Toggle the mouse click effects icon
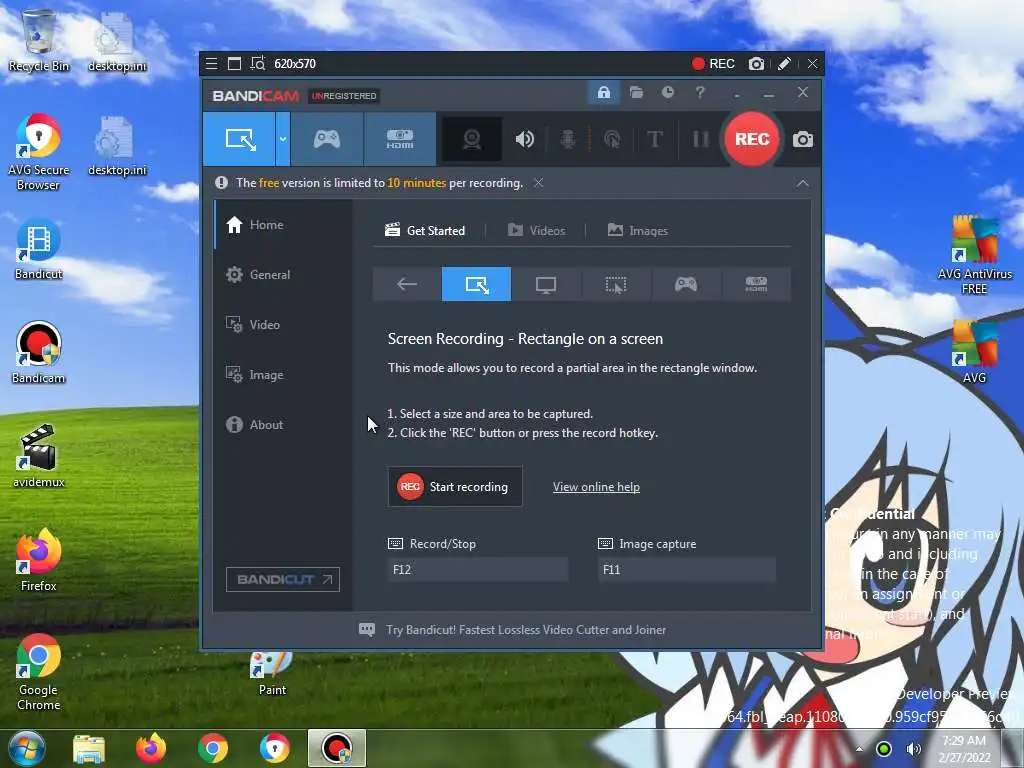 pos(612,139)
